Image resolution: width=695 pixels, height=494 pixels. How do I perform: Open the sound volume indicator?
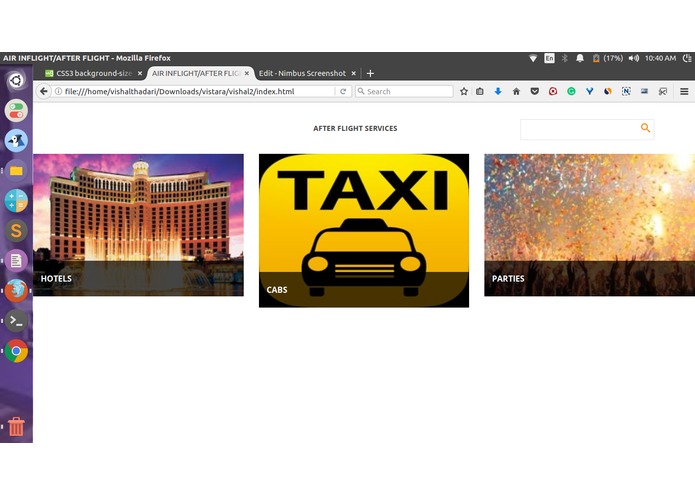click(634, 58)
